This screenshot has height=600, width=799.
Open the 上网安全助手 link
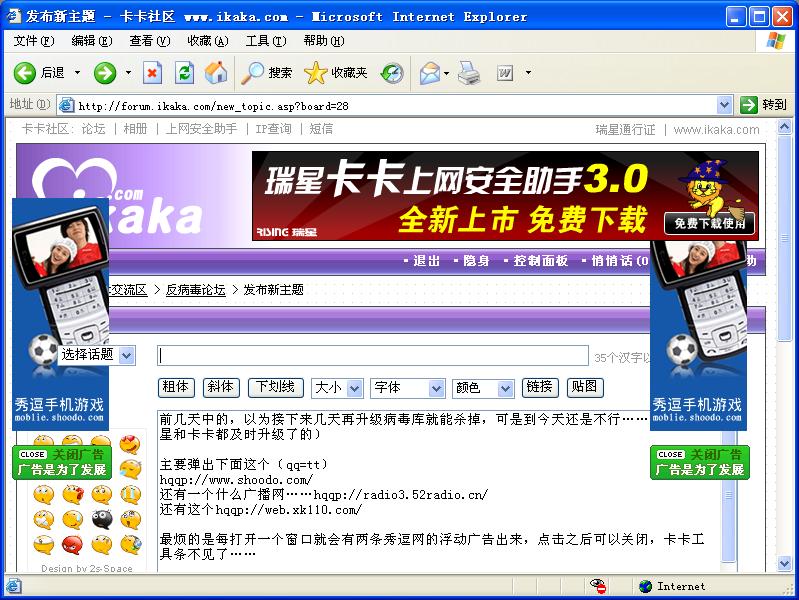202,129
